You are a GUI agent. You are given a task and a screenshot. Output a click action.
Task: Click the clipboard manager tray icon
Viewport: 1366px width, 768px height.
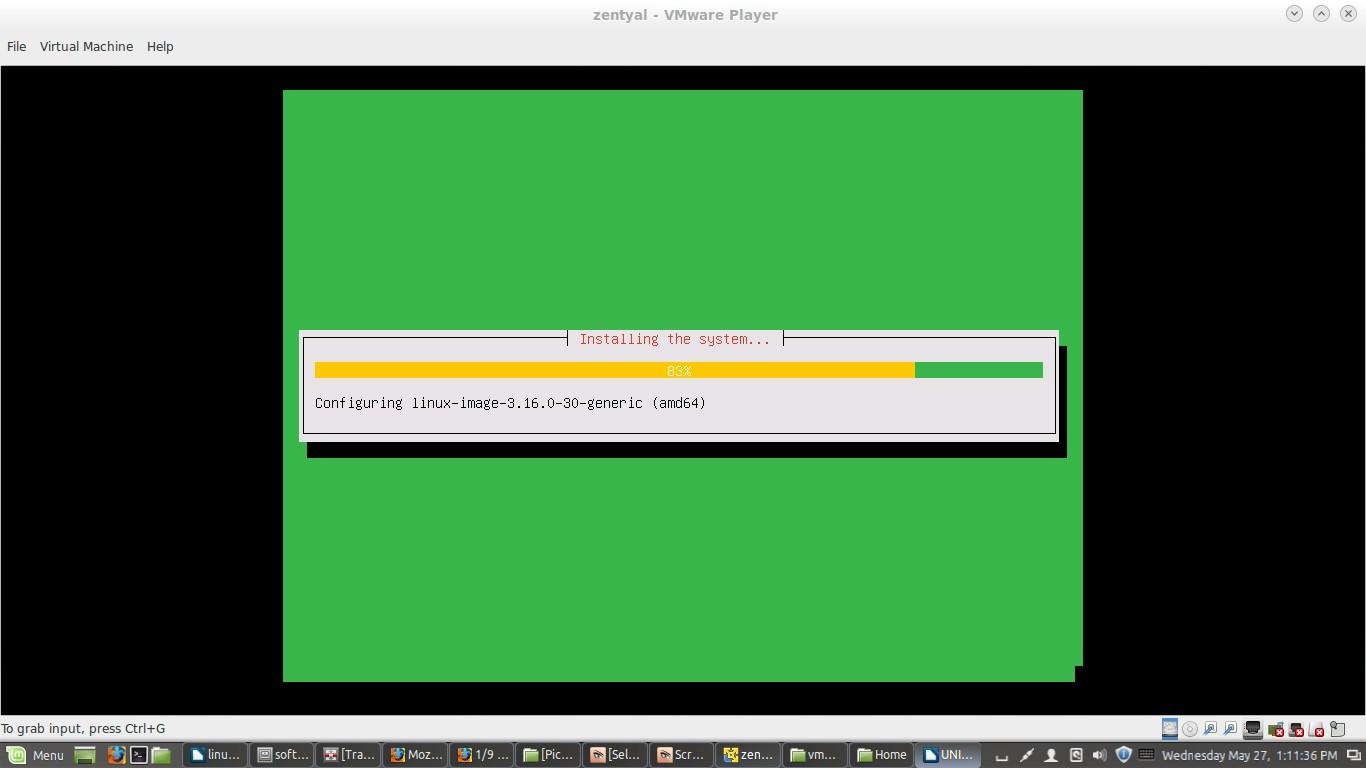click(x=1076, y=755)
